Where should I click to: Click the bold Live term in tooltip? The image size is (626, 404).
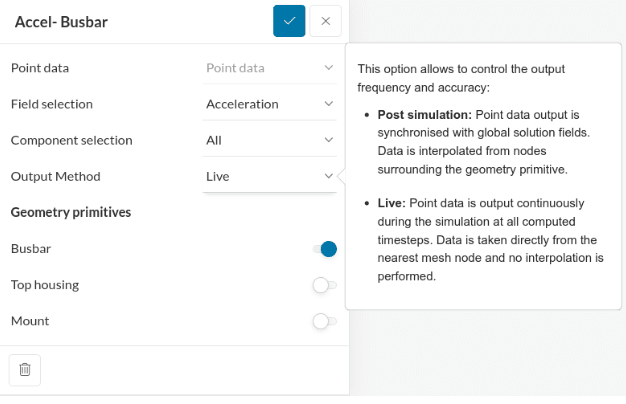(x=393, y=203)
